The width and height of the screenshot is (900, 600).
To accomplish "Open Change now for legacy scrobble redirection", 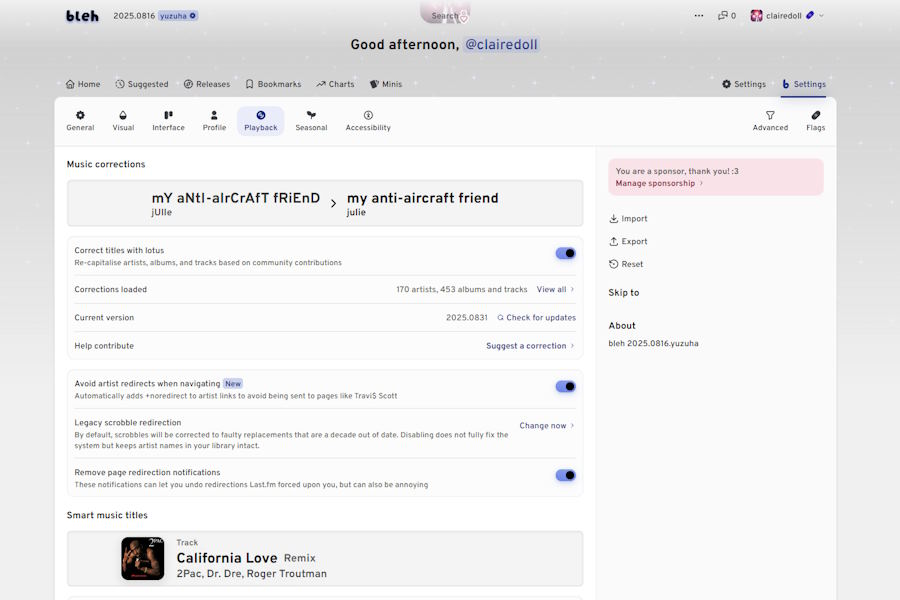I will pyautogui.click(x=546, y=426).
